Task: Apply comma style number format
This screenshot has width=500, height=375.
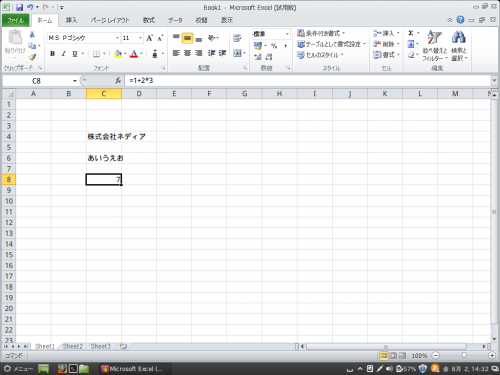Action: click(285, 46)
